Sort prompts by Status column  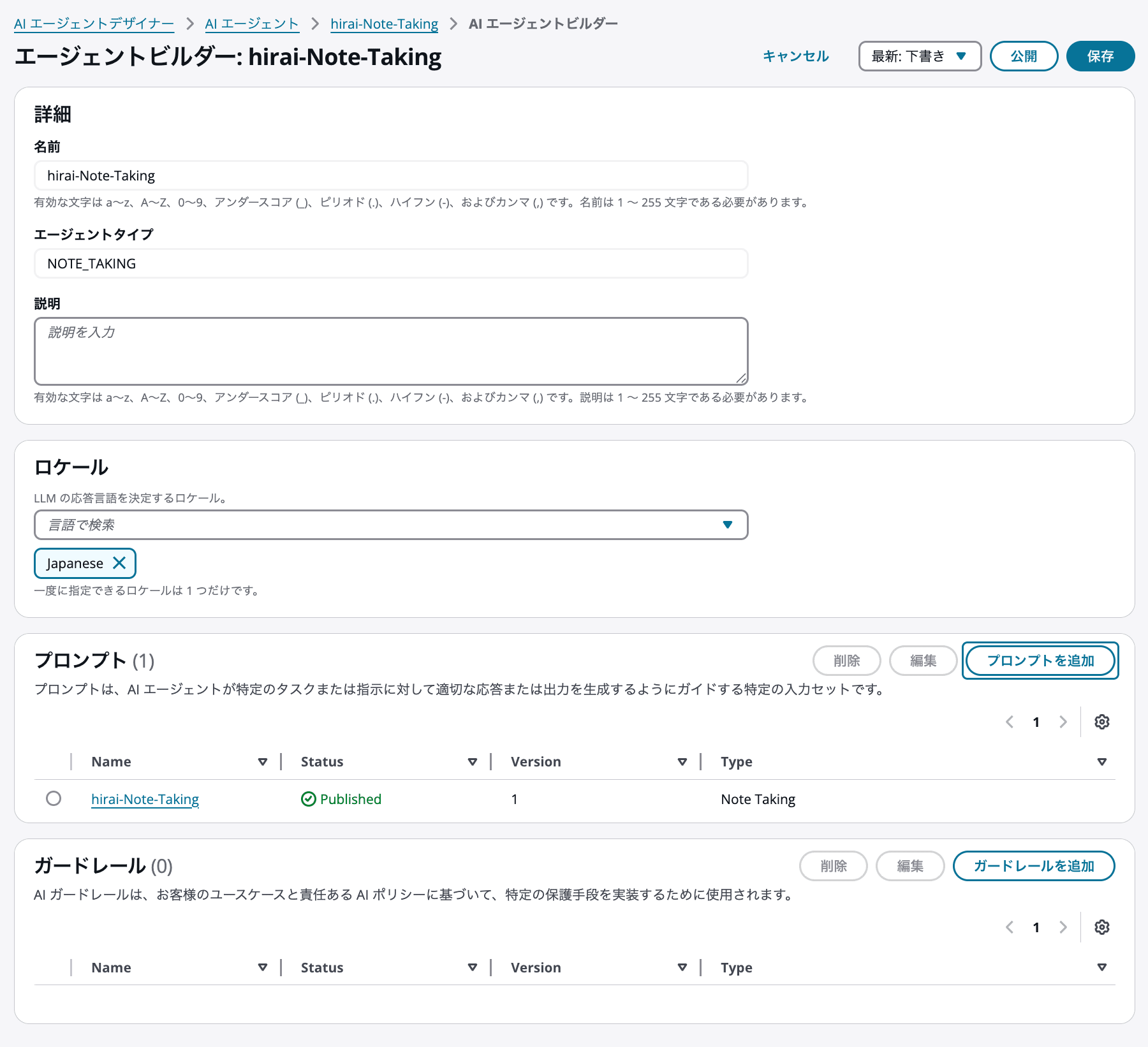click(473, 761)
